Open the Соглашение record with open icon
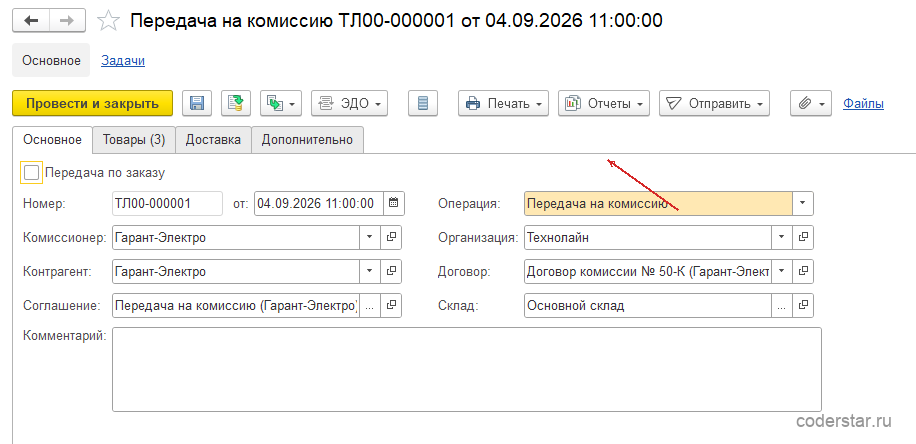Image resolution: width=916 pixels, height=444 pixels. point(391,305)
